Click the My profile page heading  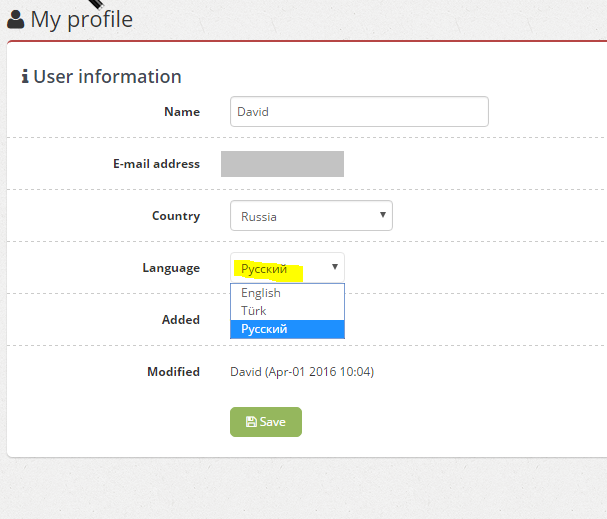pyautogui.click(x=82, y=19)
